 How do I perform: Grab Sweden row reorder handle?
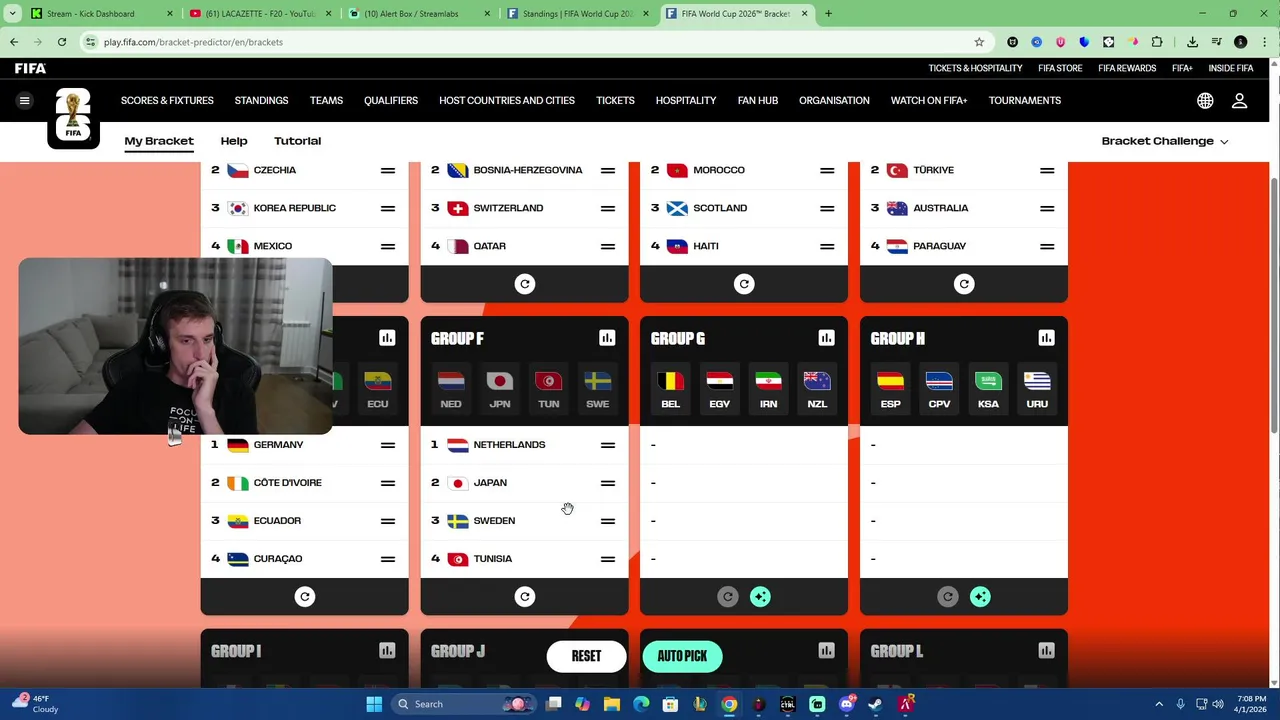pos(607,521)
